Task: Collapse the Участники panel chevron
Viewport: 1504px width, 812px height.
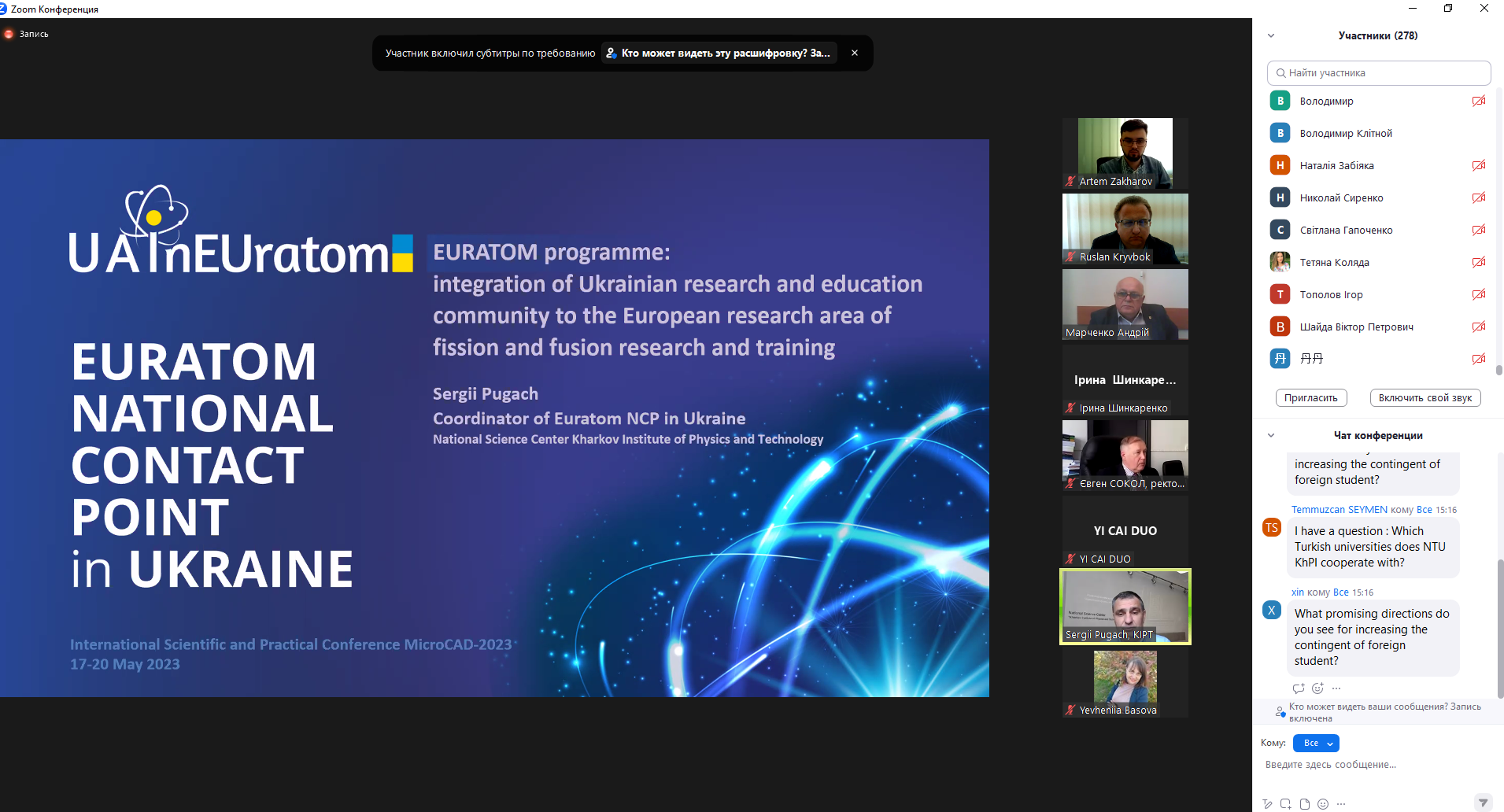Action: [x=1271, y=35]
